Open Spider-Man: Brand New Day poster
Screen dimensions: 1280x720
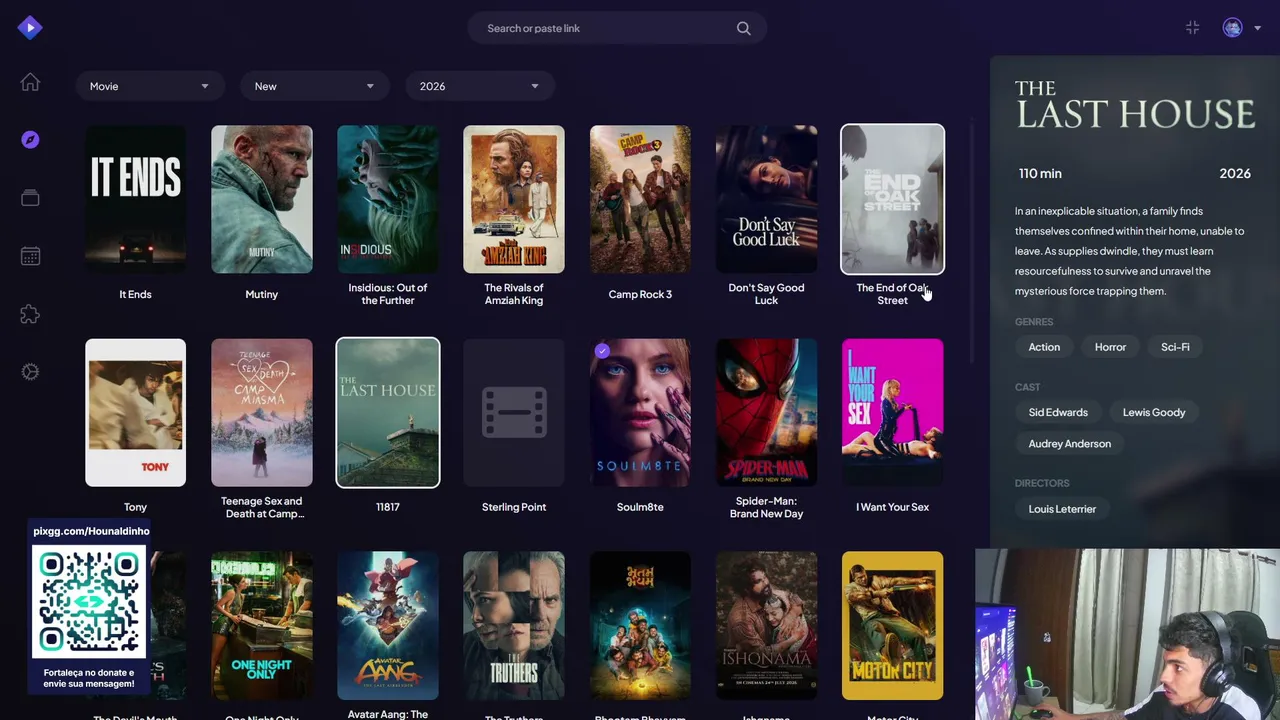click(x=766, y=412)
